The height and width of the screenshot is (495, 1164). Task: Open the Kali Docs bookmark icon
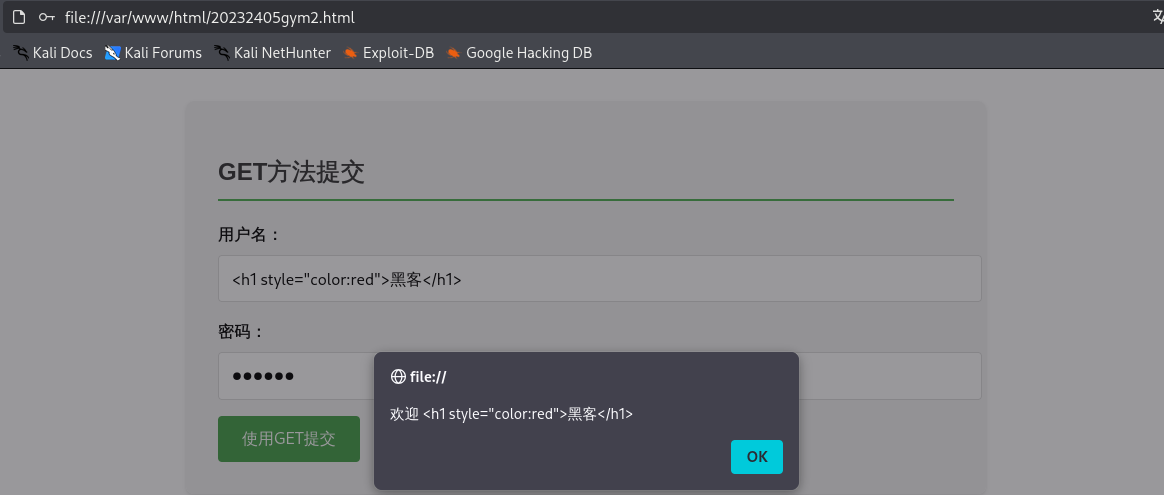(20, 53)
